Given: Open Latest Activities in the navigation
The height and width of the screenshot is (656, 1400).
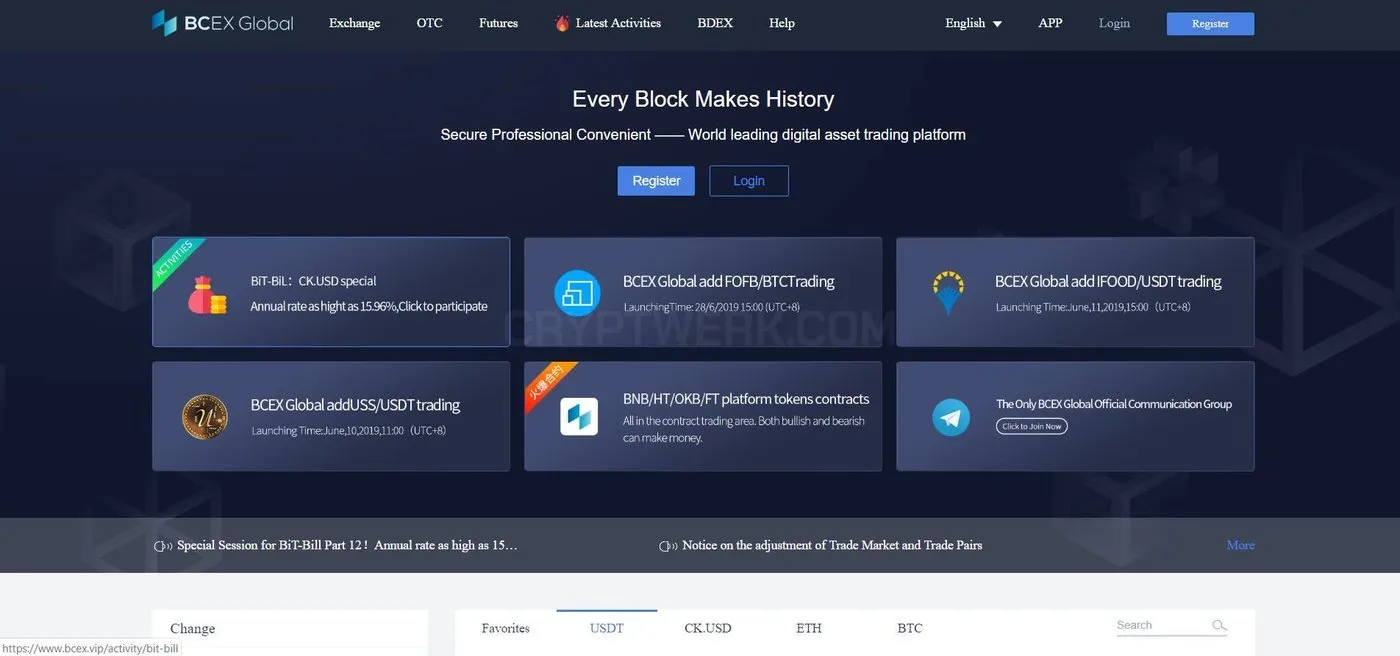Looking at the screenshot, I should 618,23.
